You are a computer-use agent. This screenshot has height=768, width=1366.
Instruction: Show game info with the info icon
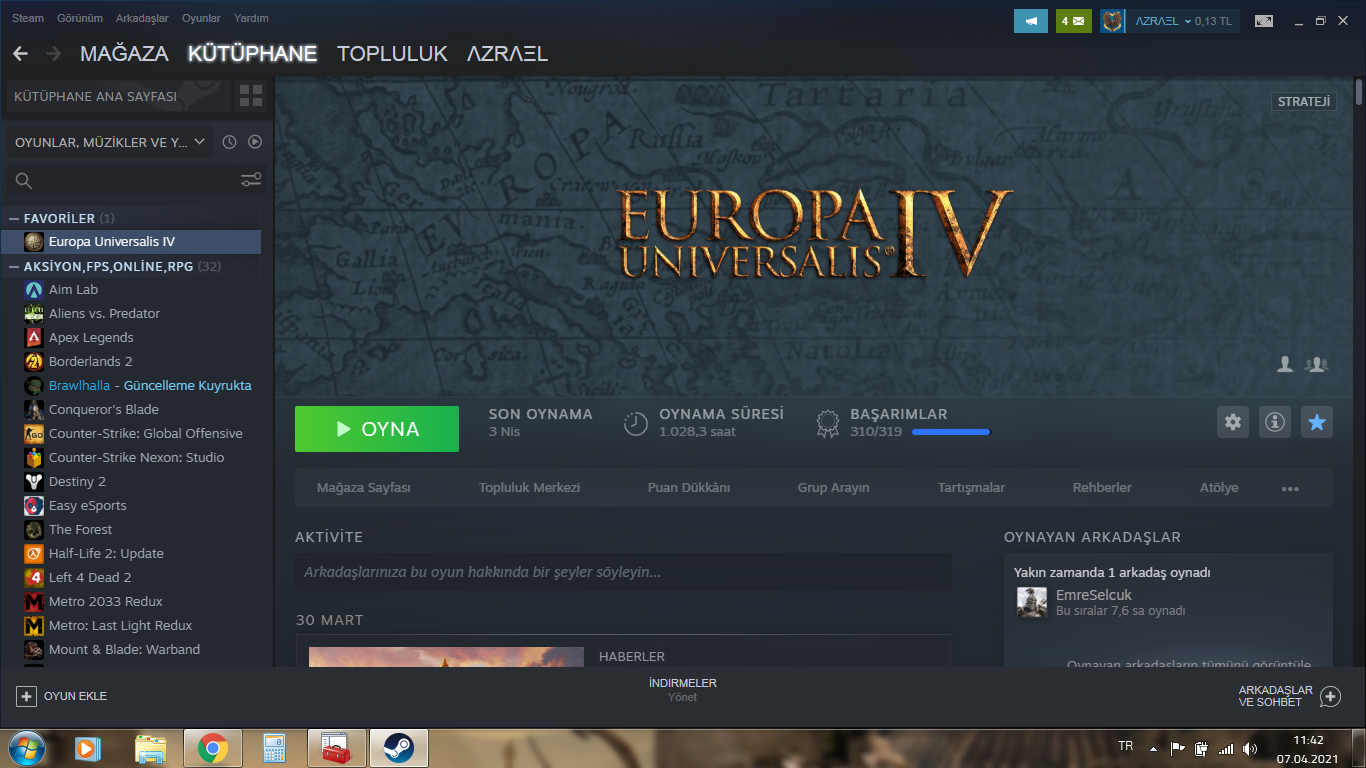[1275, 422]
